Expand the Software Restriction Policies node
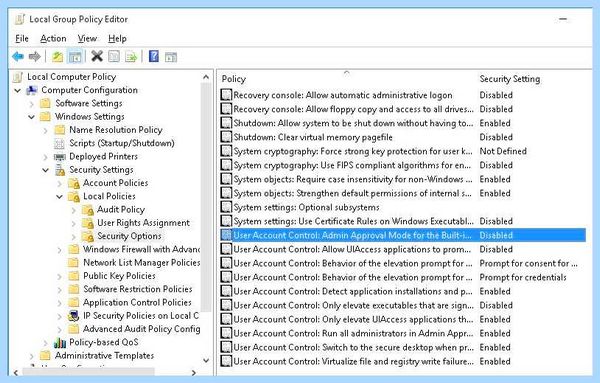 [60, 290]
